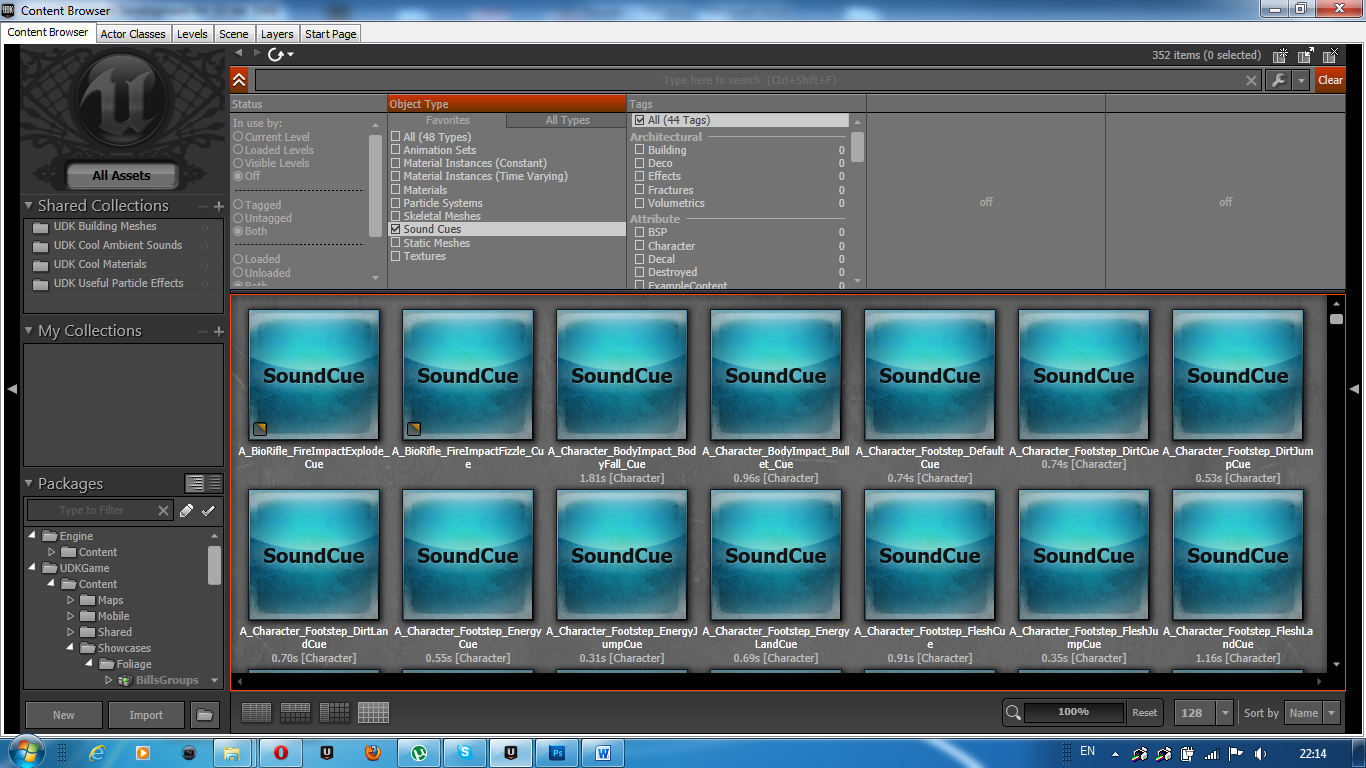Collapse the My Collections section

pos(29,331)
